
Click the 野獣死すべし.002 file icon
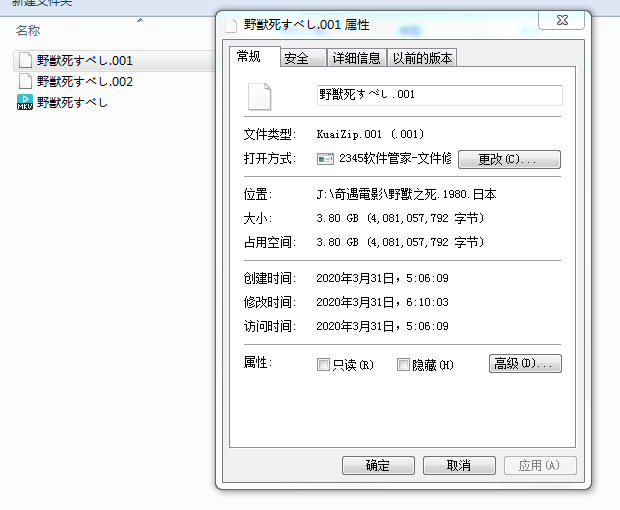pyautogui.click(x=26, y=82)
